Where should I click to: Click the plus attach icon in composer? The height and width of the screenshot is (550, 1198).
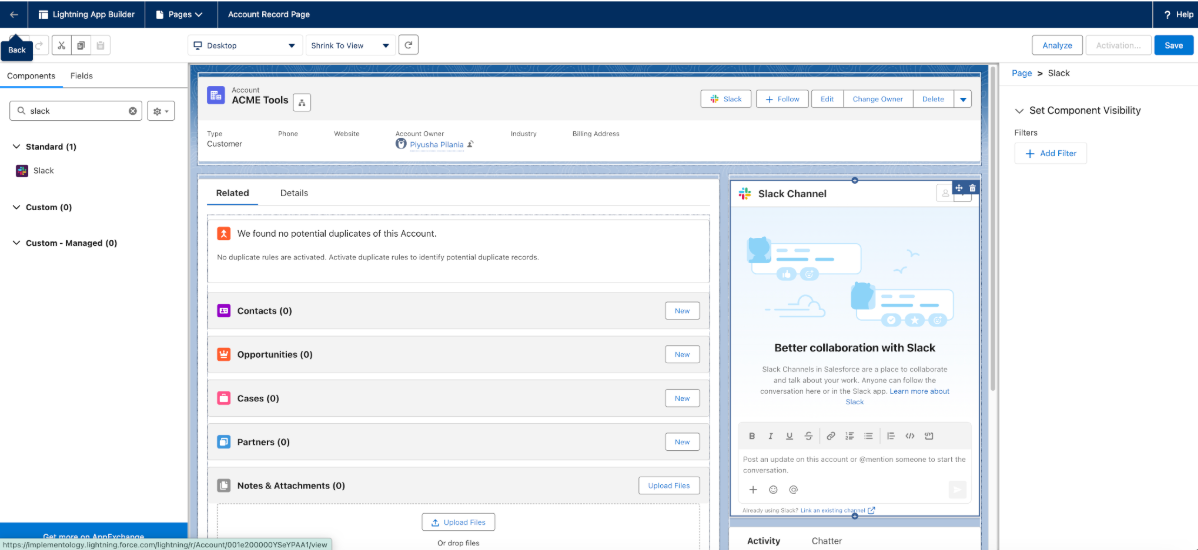[x=753, y=490]
